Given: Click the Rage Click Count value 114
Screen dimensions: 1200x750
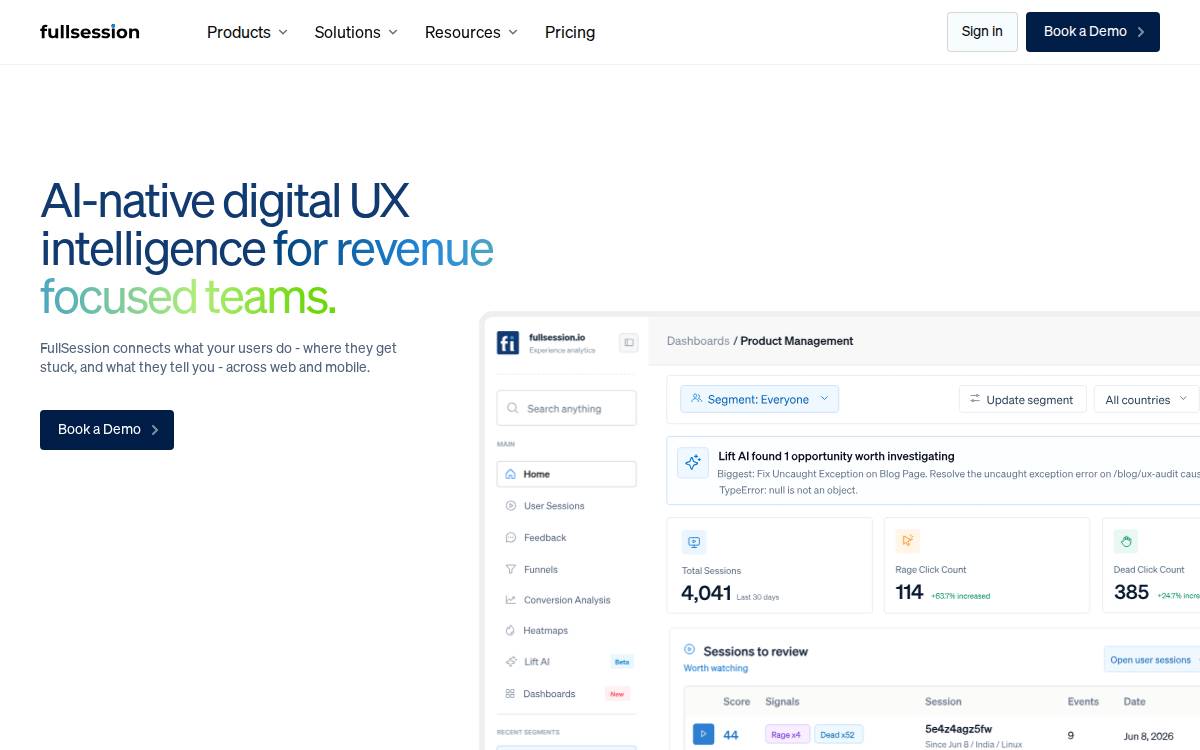Looking at the screenshot, I should coord(909,592).
